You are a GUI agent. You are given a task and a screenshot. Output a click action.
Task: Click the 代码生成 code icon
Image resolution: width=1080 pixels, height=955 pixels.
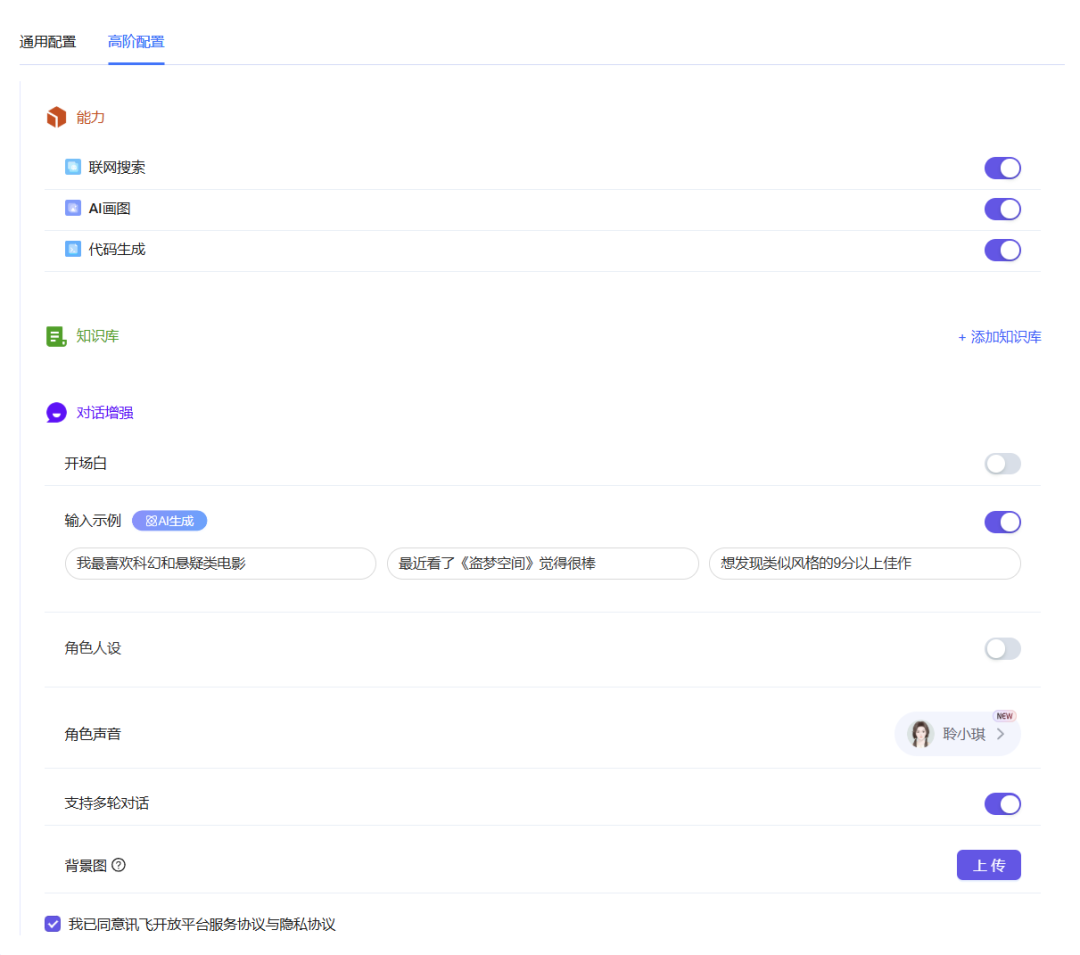(x=73, y=249)
